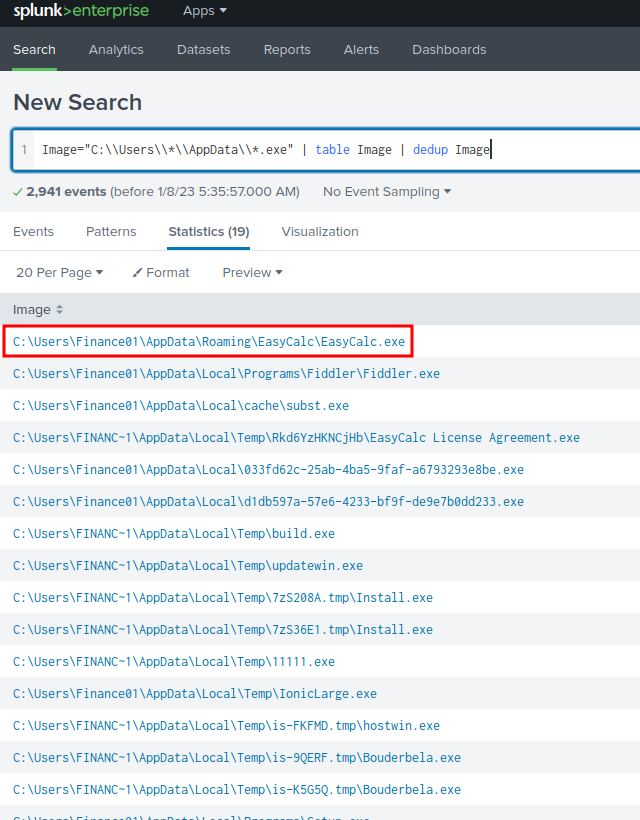The width and height of the screenshot is (640, 820).
Task: Open the Patterns results tab
Action: coord(111,232)
